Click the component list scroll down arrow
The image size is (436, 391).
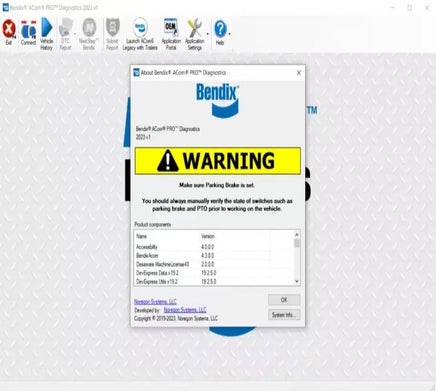tap(297, 282)
